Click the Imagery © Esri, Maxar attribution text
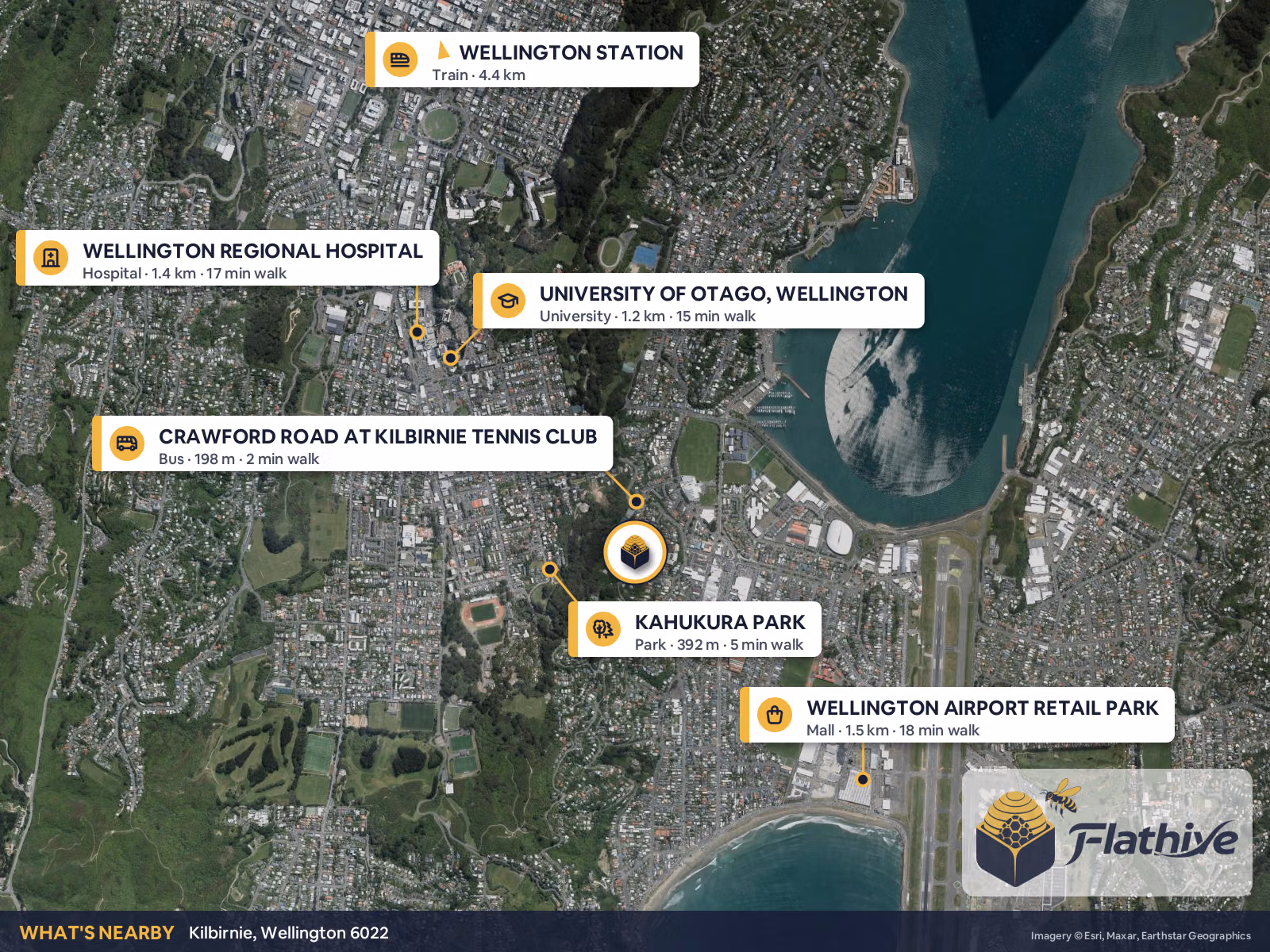Screen dimensions: 1270x952 pyautogui.click(x=1141, y=936)
